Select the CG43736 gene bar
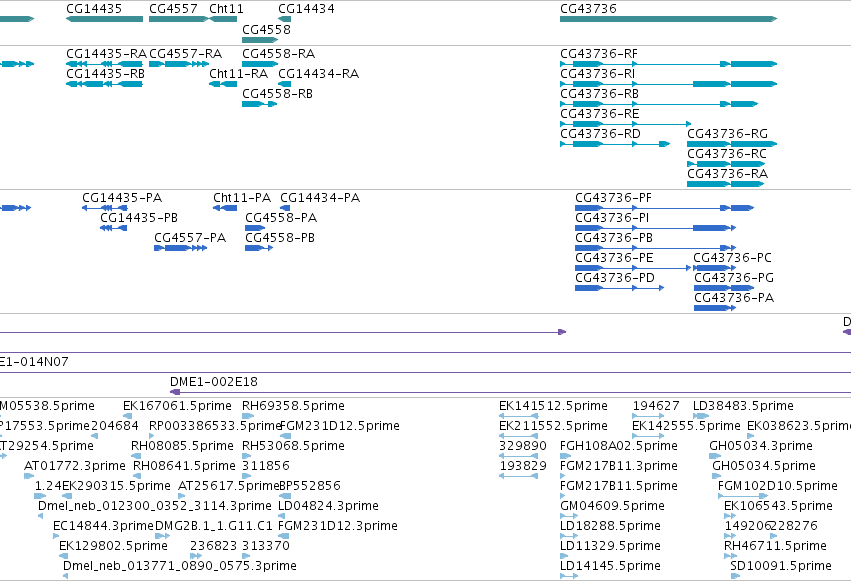This screenshot has width=851, height=581. click(669, 19)
